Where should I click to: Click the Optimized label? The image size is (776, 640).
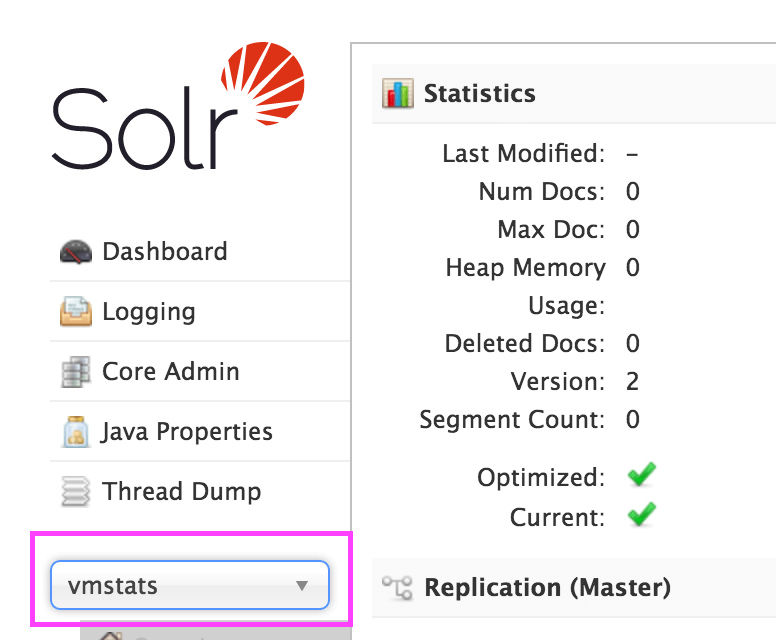point(541,478)
